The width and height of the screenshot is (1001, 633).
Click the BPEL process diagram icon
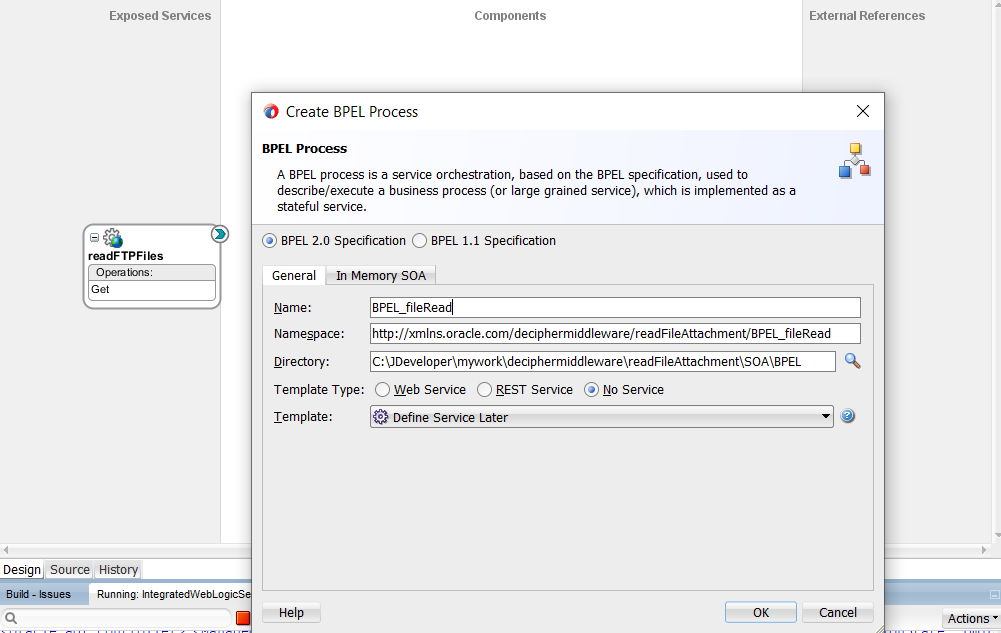tap(854, 161)
